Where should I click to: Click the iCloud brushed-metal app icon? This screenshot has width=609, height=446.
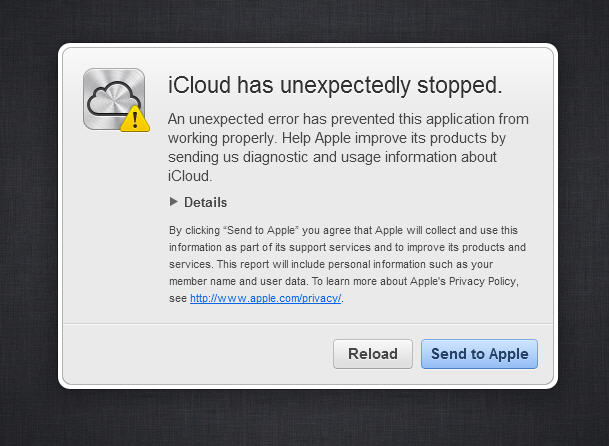pyautogui.click(x=114, y=99)
